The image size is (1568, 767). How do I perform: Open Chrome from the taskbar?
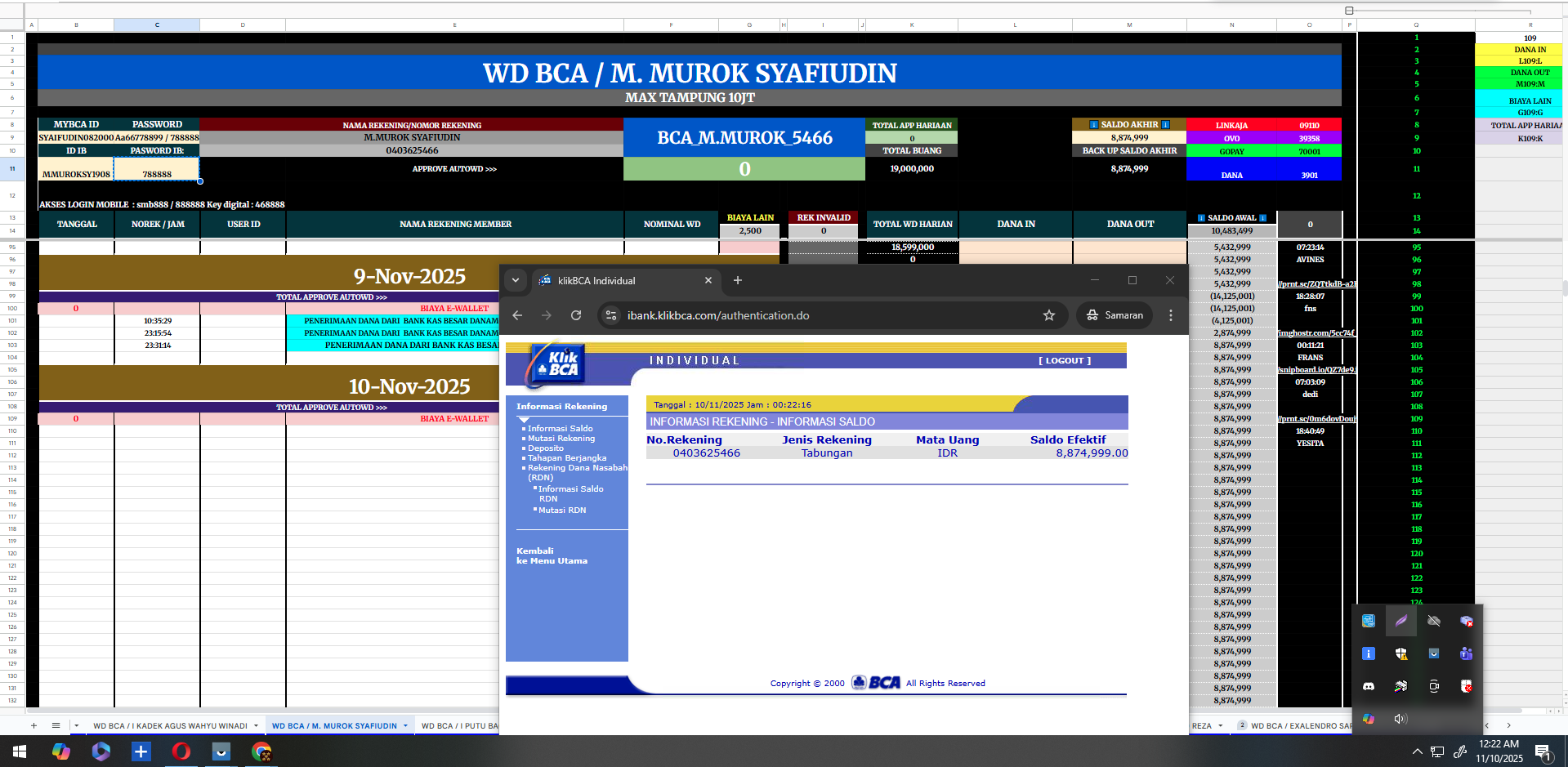(x=261, y=751)
